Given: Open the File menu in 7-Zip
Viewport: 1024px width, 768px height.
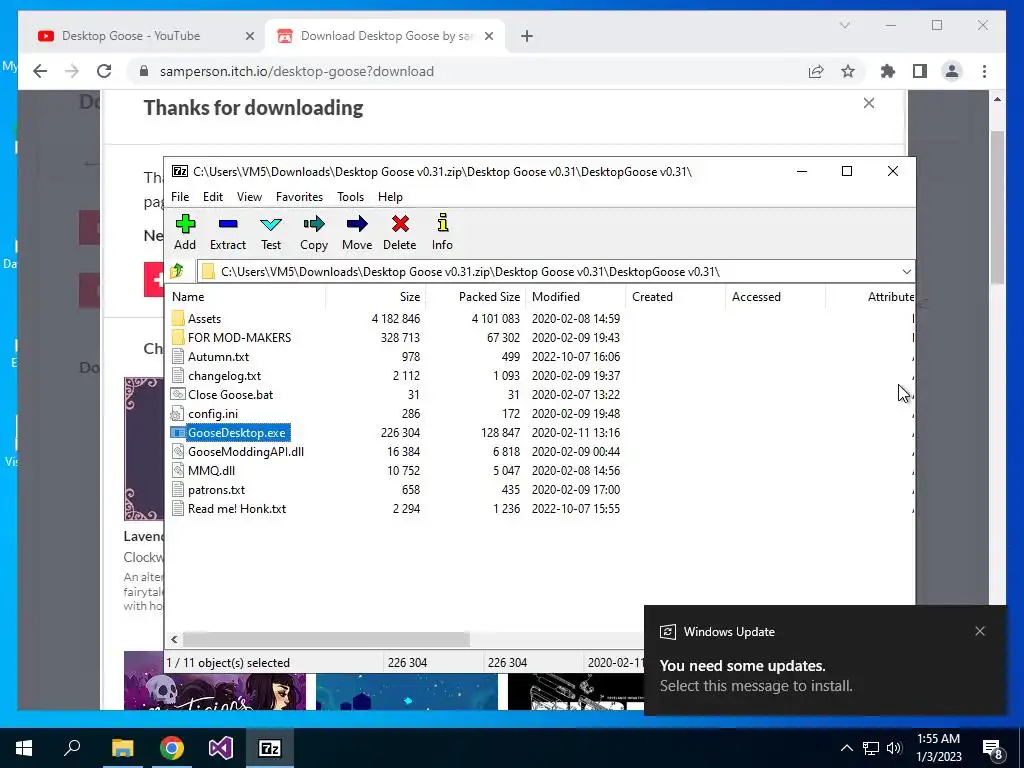Looking at the screenshot, I should [180, 197].
